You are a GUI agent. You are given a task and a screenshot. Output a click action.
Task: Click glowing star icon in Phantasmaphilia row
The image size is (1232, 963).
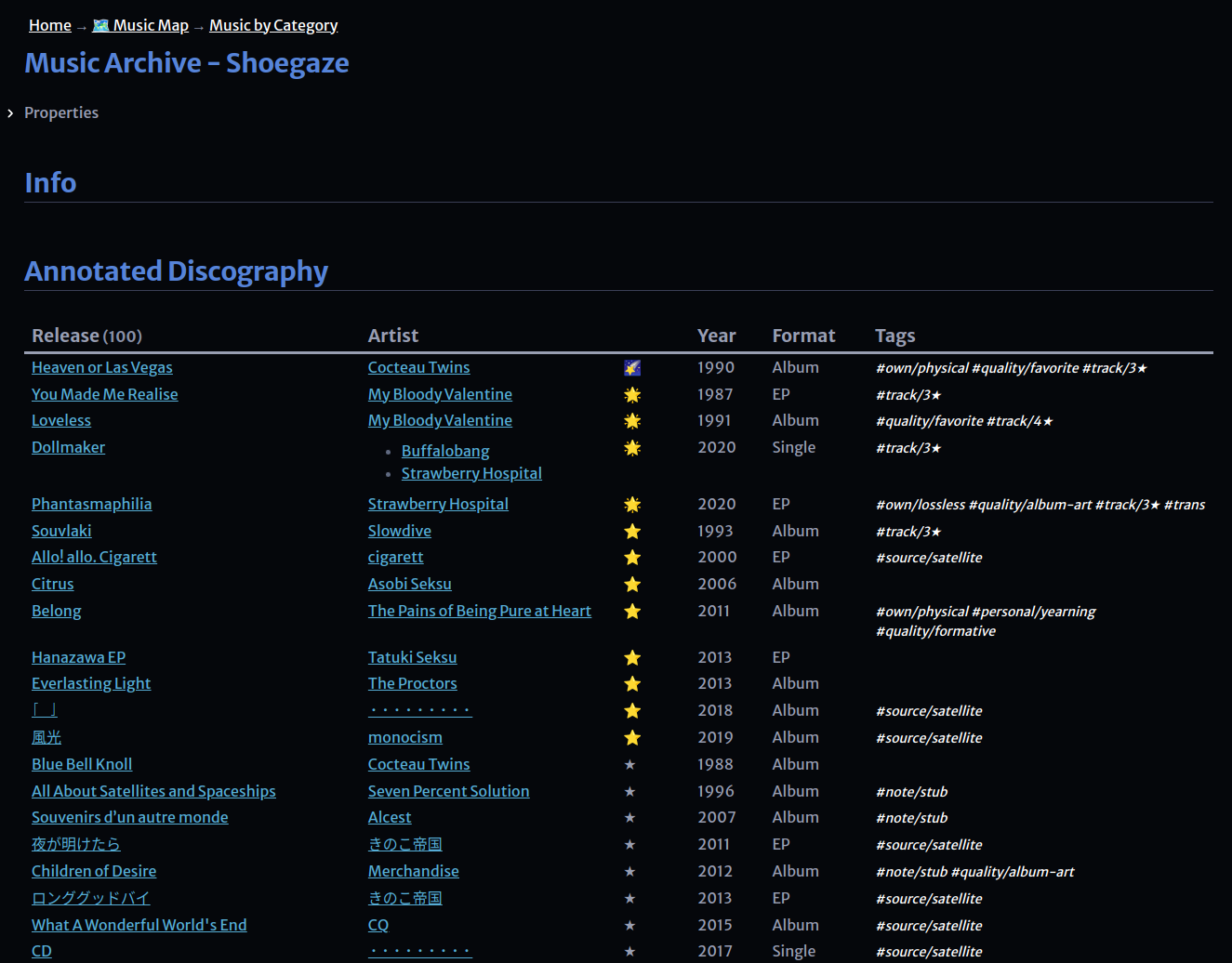632,505
